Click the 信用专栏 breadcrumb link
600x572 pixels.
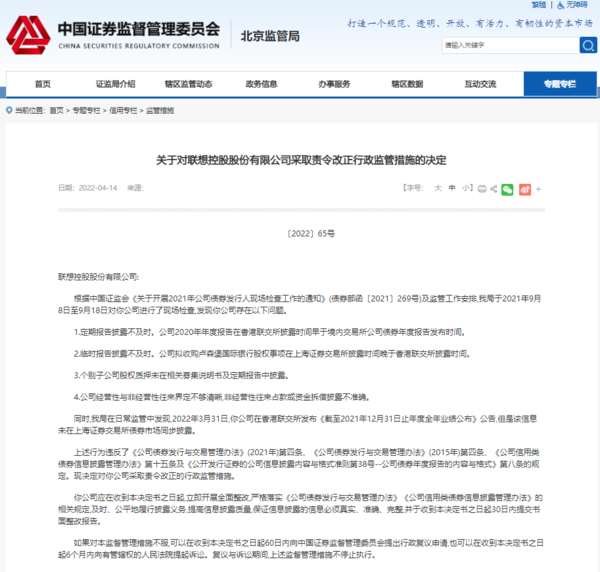click(x=122, y=110)
